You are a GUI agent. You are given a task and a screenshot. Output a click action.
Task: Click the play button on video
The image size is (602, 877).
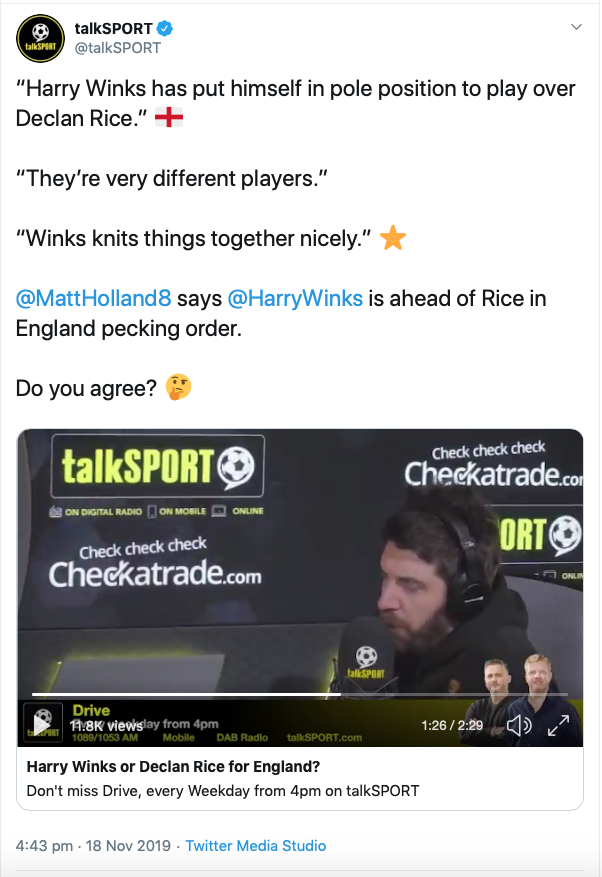point(41,725)
